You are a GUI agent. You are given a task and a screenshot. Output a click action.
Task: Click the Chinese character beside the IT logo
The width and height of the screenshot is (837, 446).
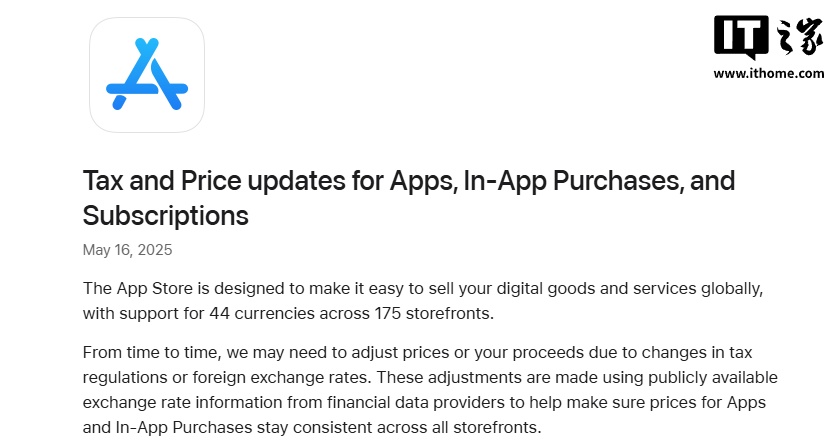pyautogui.click(x=797, y=40)
